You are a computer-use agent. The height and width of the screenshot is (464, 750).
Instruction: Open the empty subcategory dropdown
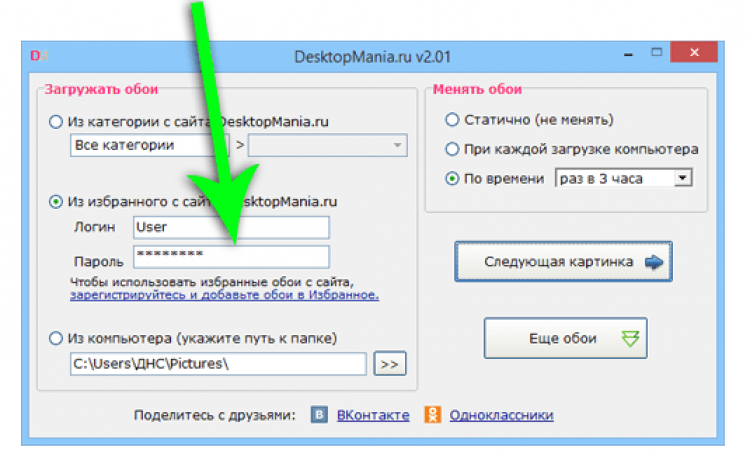[328, 145]
